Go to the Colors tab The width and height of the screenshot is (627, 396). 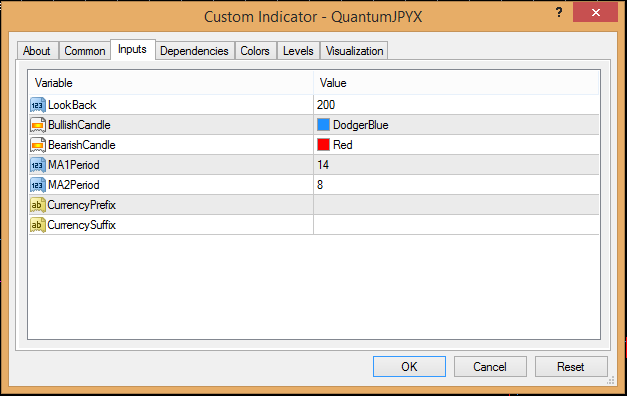[x=255, y=51]
